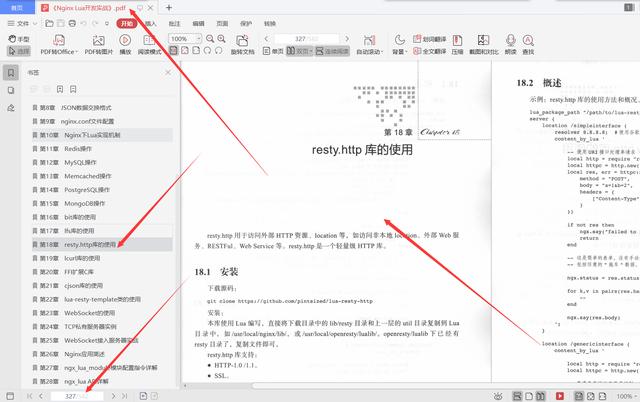Open a new tab with plus button
The height and width of the screenshot is (402, 640).
tap(169, 7)
